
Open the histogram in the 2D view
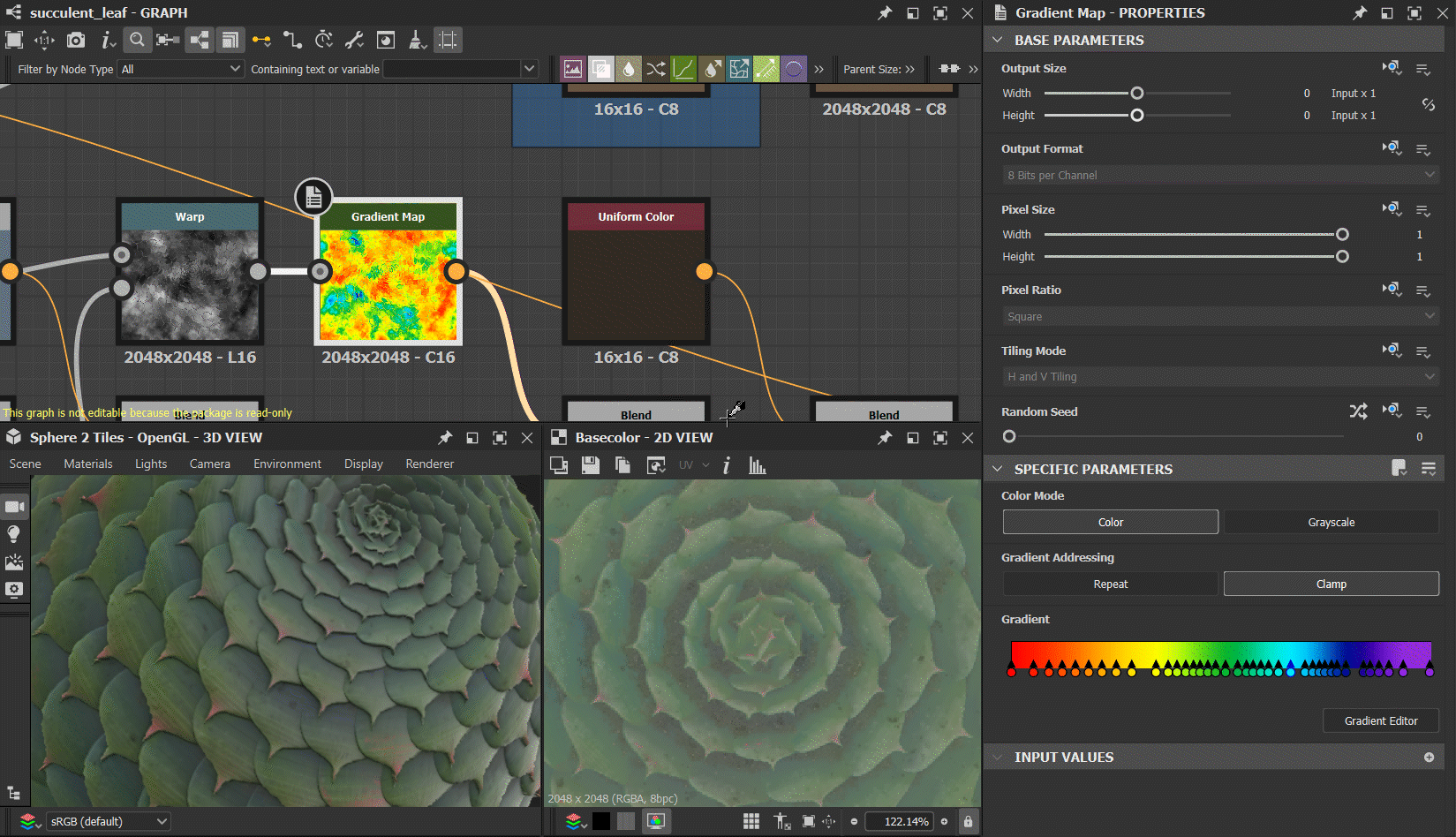coord(757,465)
